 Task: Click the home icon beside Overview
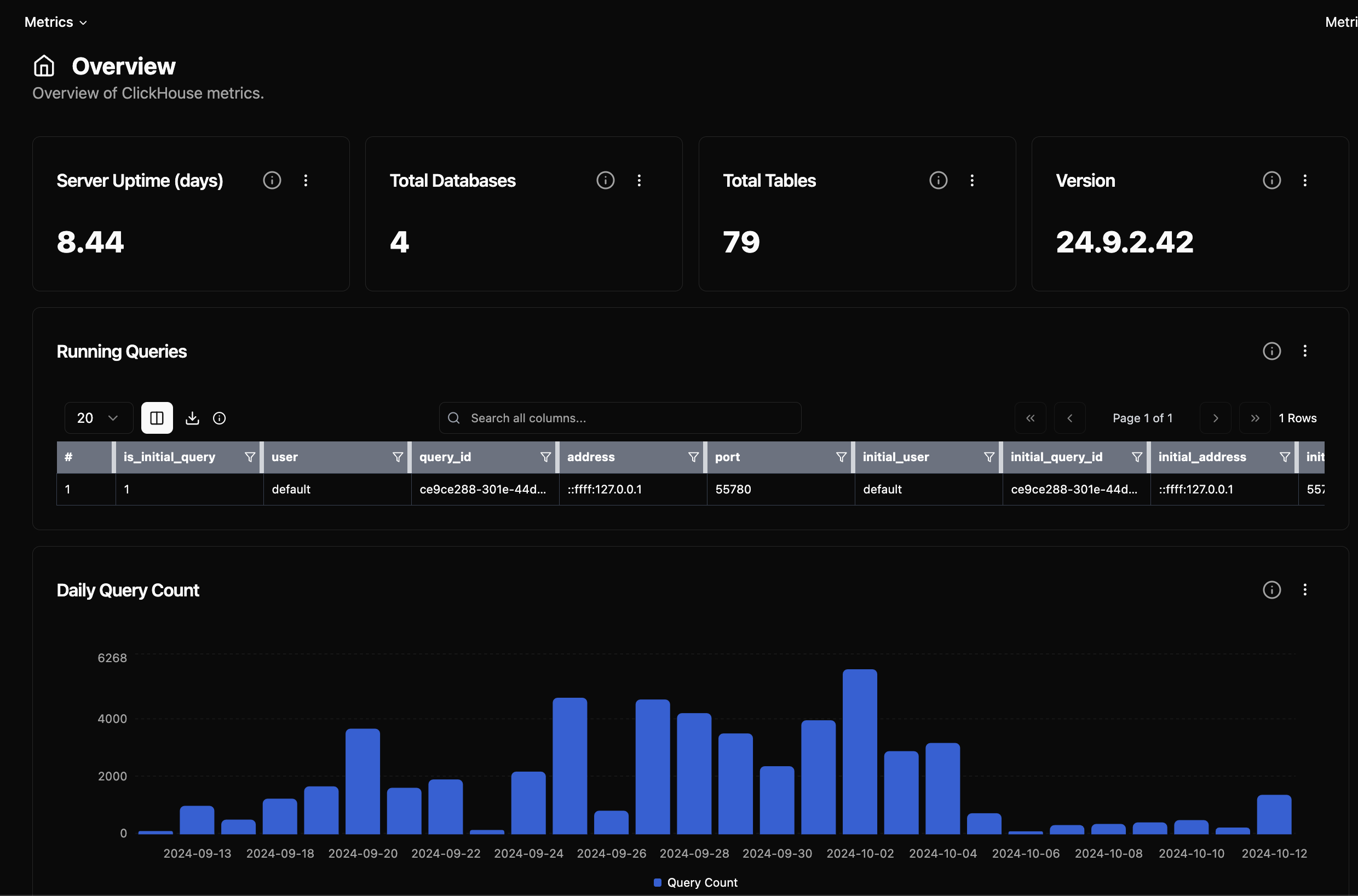coord(44,66)
